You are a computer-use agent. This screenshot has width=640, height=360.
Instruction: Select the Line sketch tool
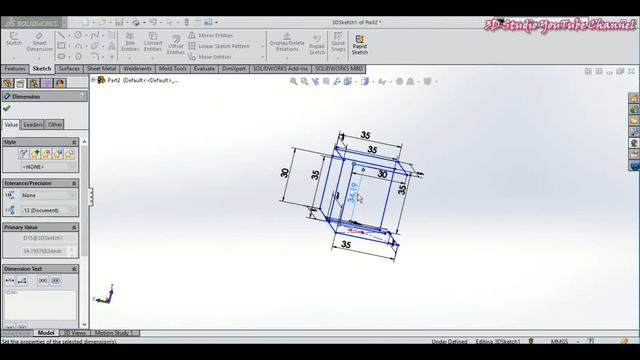pos(61,35)
